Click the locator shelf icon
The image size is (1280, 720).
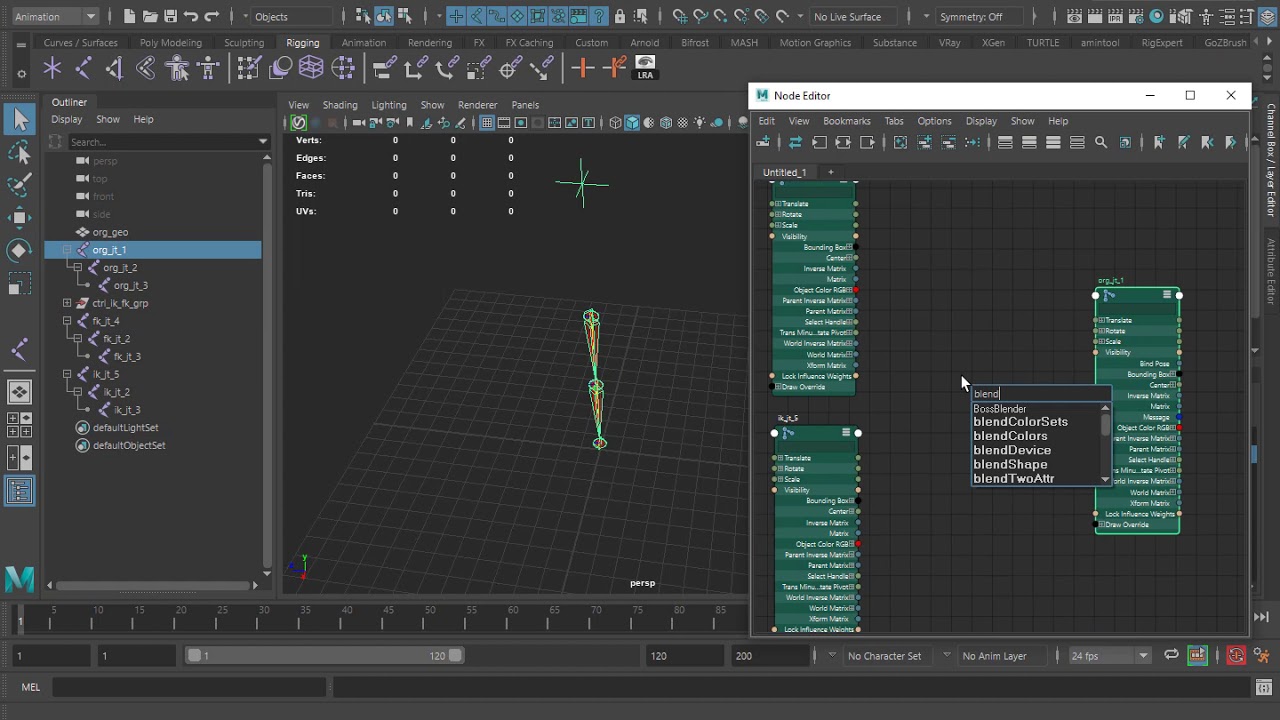52,67
